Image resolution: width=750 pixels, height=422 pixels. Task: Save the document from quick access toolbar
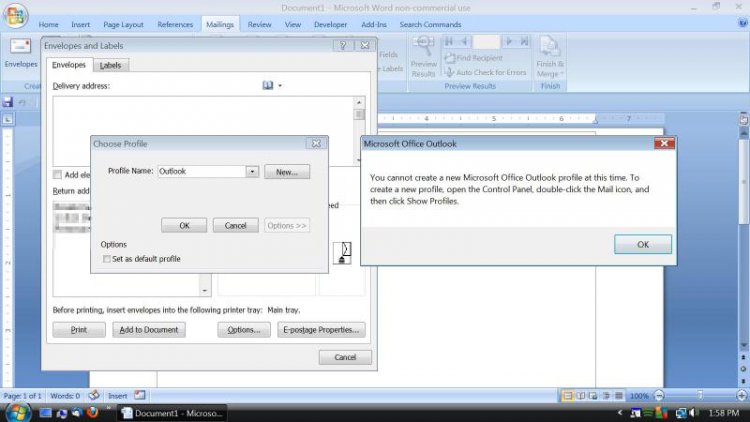tap(8, 102)
